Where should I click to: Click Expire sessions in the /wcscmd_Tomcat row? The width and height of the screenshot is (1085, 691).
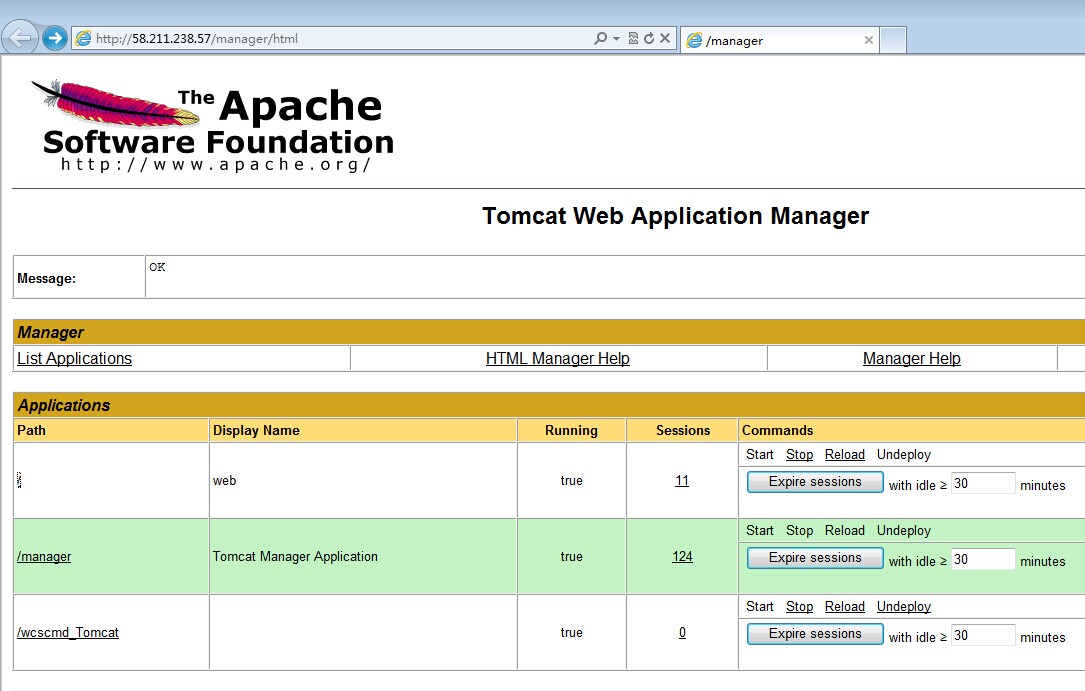pos(815,634)
